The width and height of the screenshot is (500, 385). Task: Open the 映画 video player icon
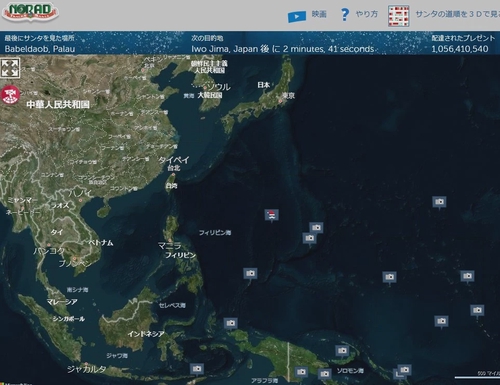pyautogui.click(x=296, y=16)
